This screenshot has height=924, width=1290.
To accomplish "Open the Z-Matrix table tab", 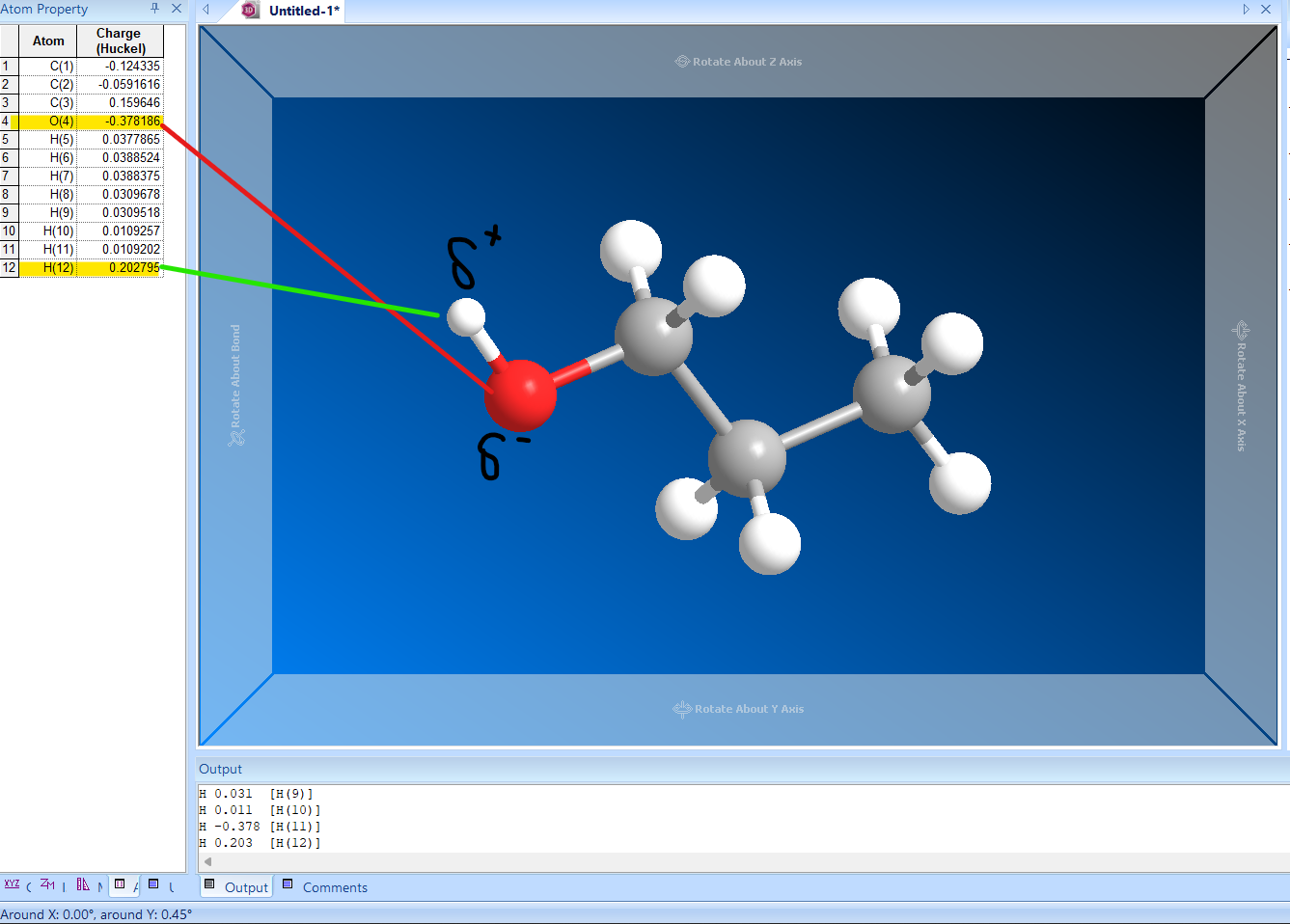I will click(46, 883).
